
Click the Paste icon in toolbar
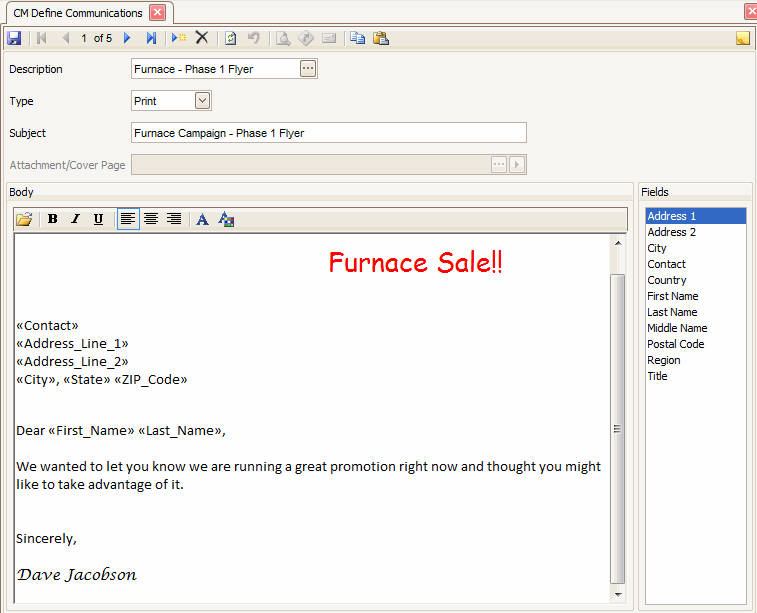[381, 38]
